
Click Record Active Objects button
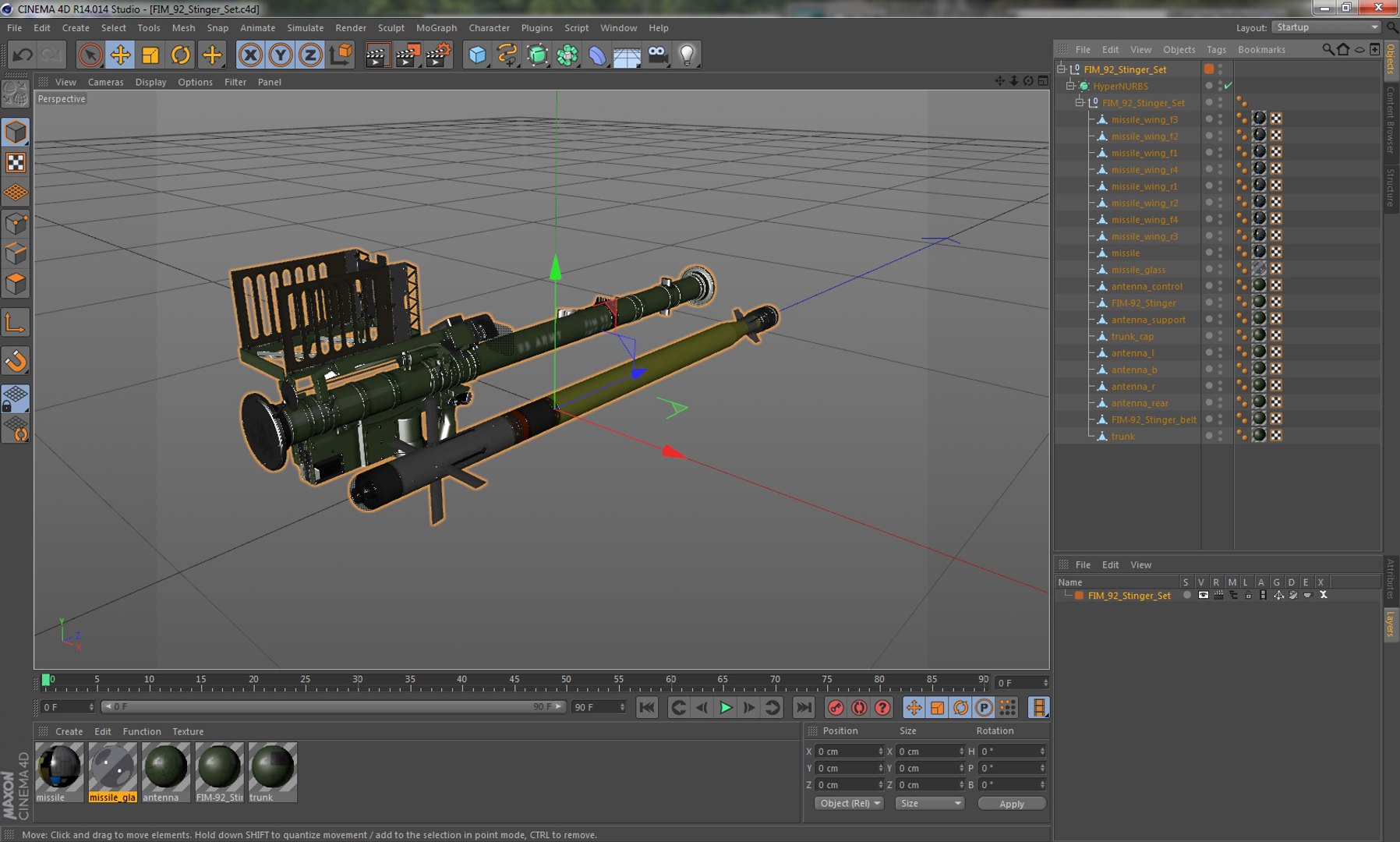pos(836,707)
